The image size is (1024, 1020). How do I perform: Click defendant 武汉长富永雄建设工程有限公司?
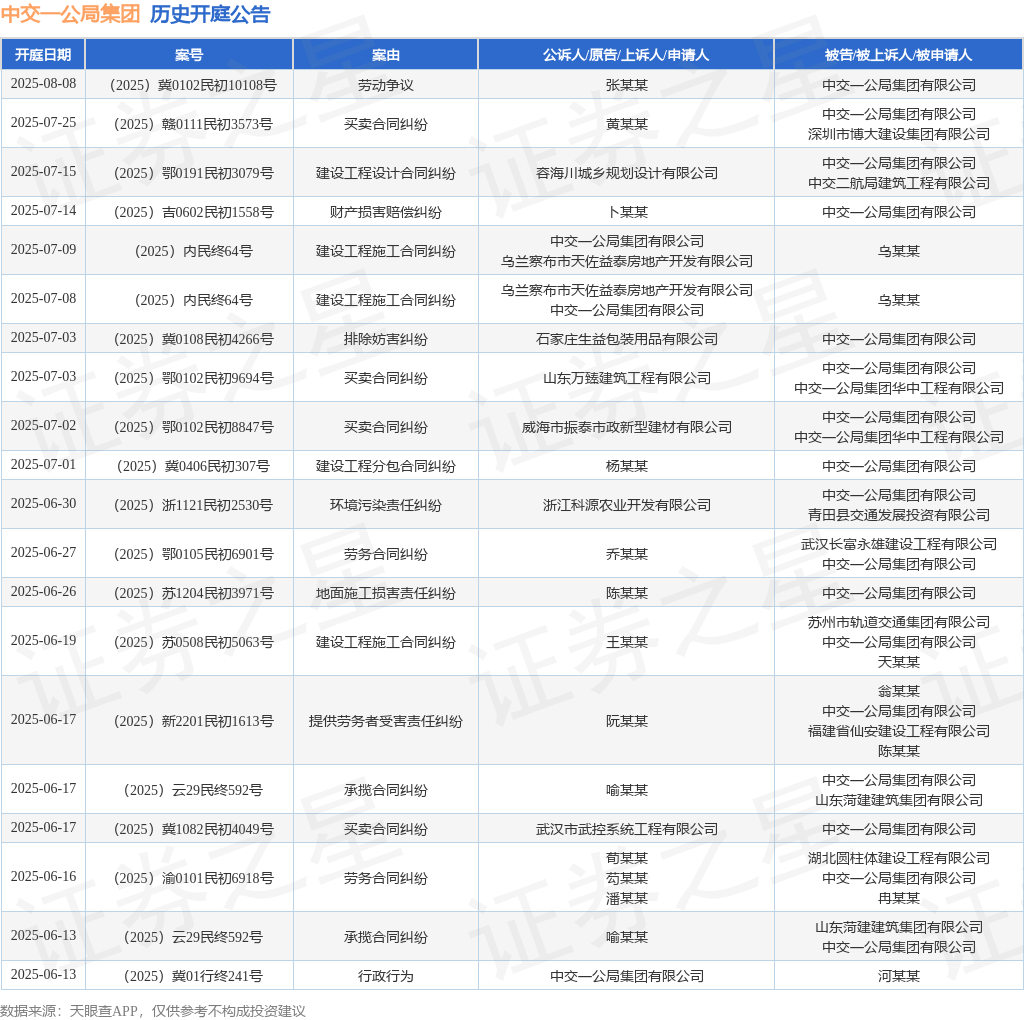[x=899, y=544]
